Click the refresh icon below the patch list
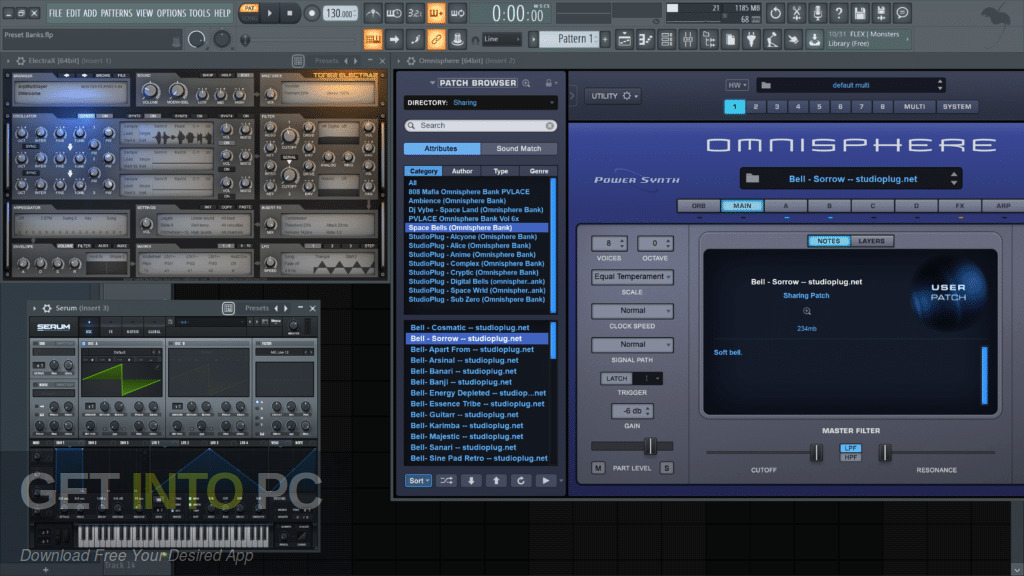This screenshot has width=1024, height=576. [x=521, y=481]
